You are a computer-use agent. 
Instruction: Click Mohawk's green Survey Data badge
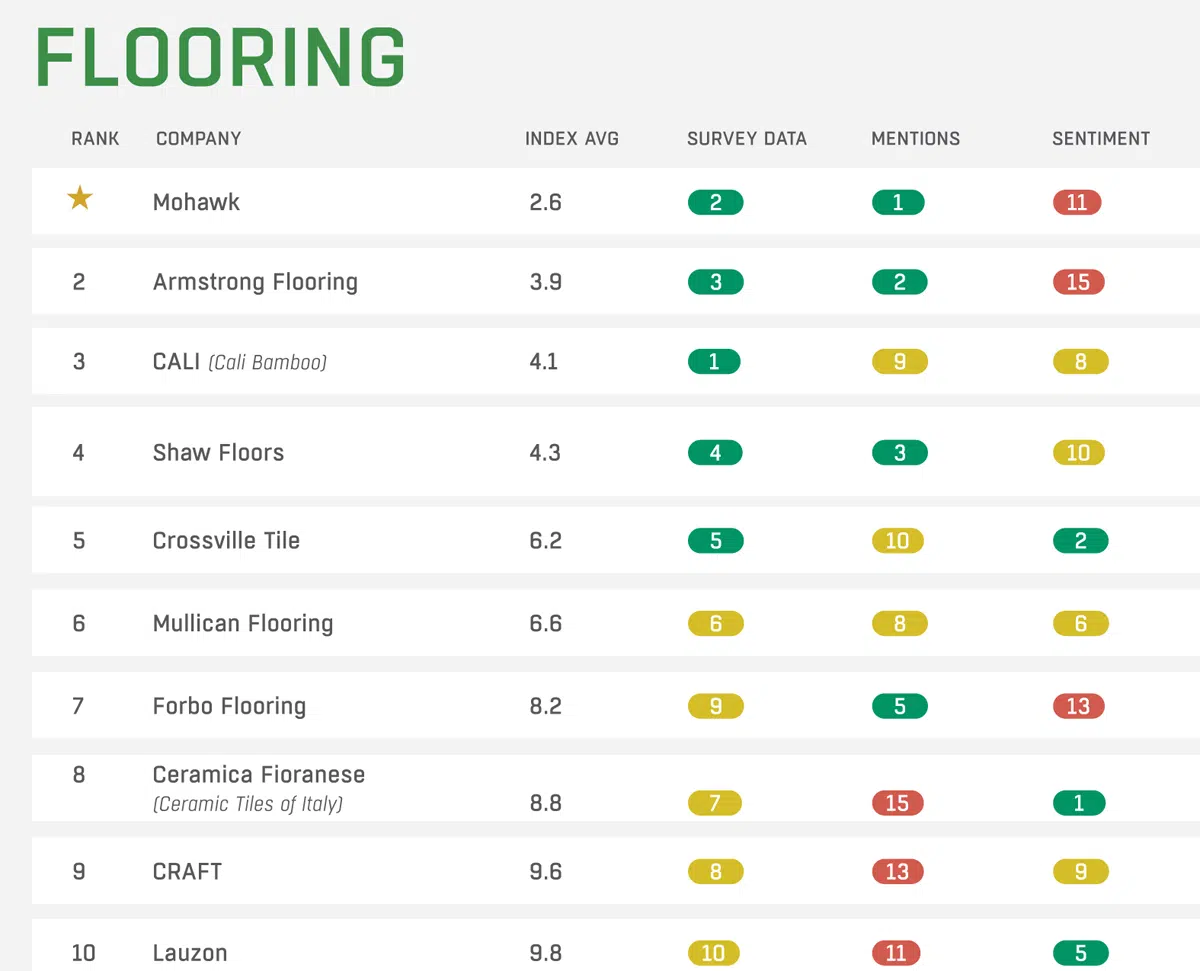point(716,203)
